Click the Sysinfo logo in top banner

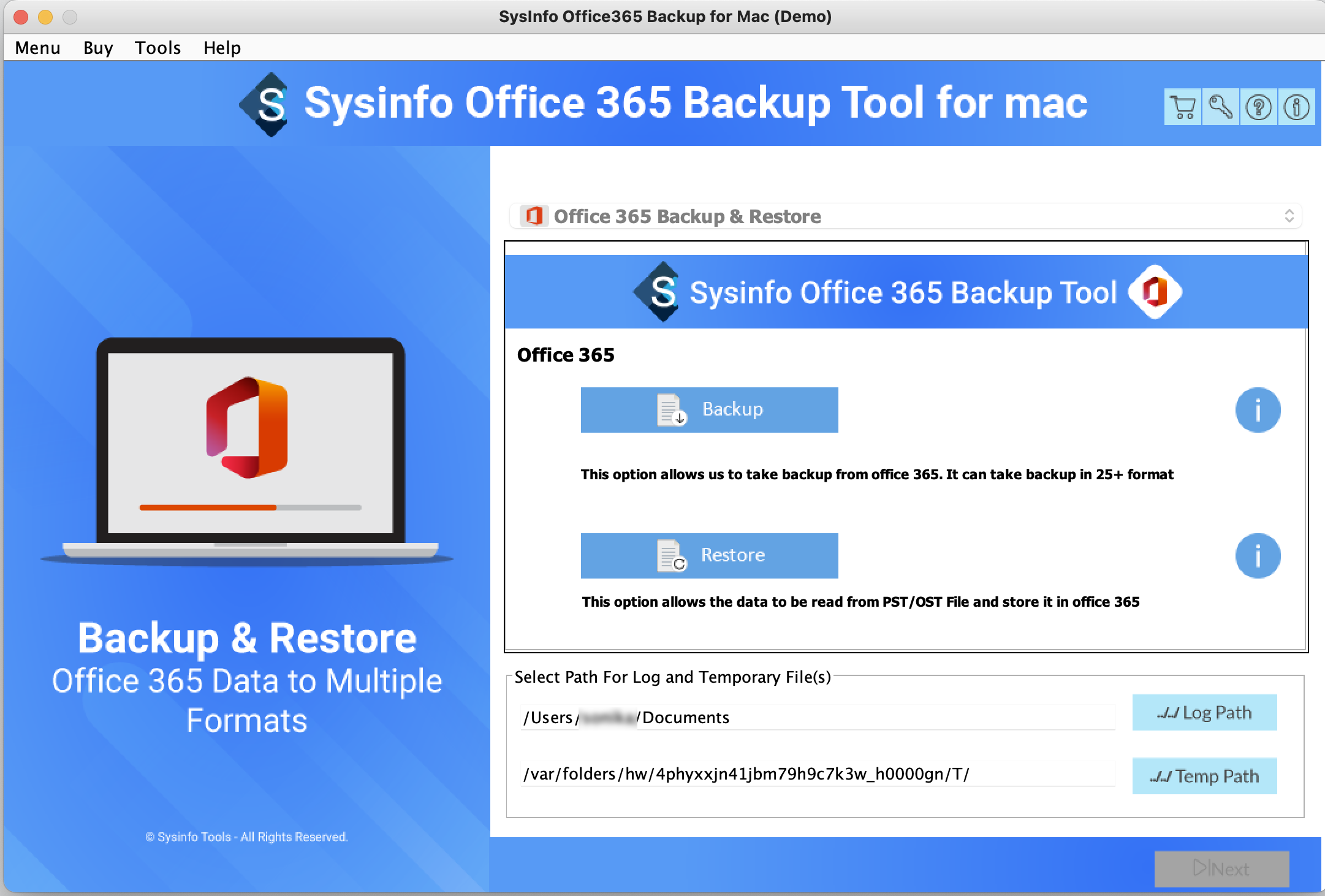tap(265, 104)
